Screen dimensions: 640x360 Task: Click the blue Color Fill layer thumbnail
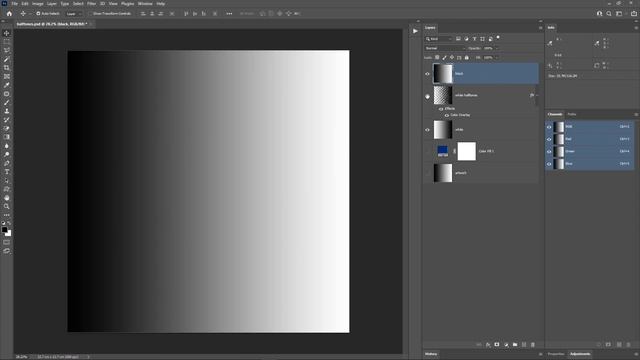pyautogui.click(x=442, y=151)
